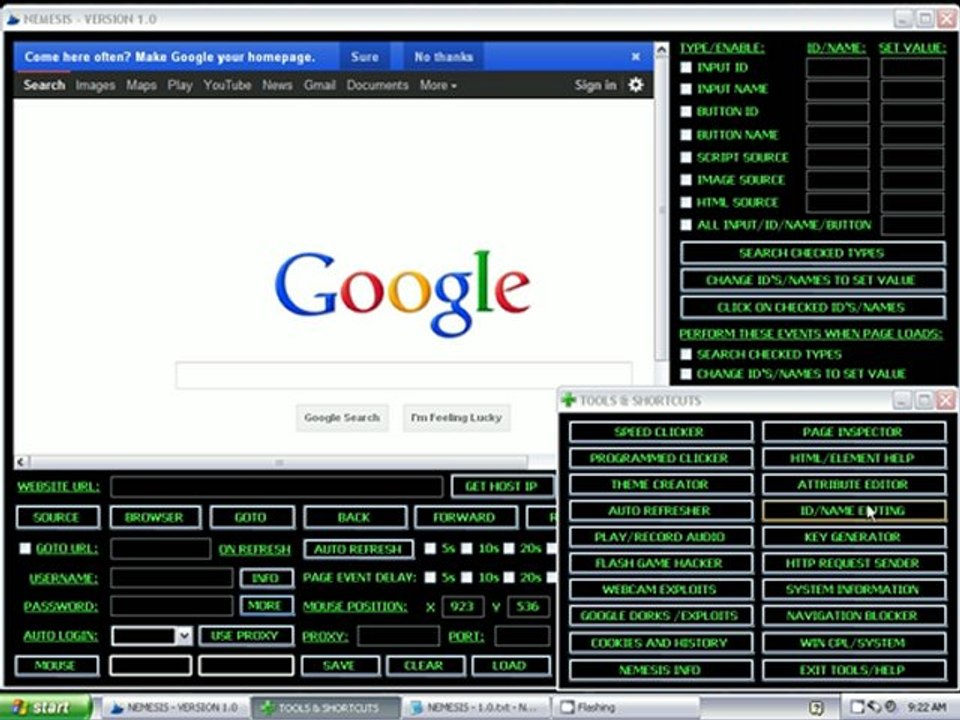Click the Use Proxy button
960x720 pixels.
[246, 636]
